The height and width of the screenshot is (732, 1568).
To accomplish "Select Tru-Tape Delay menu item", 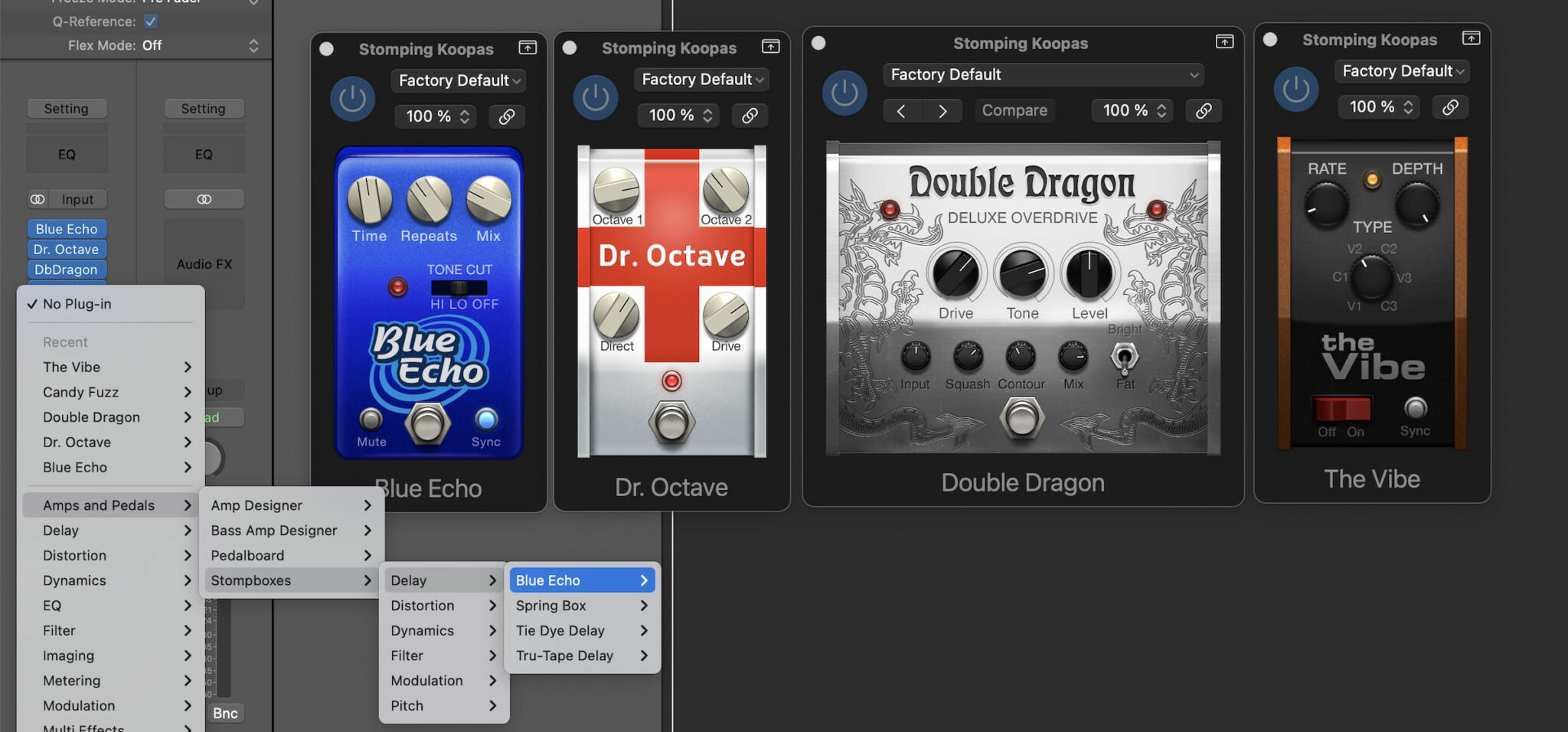I will click(x=582, y=655).
